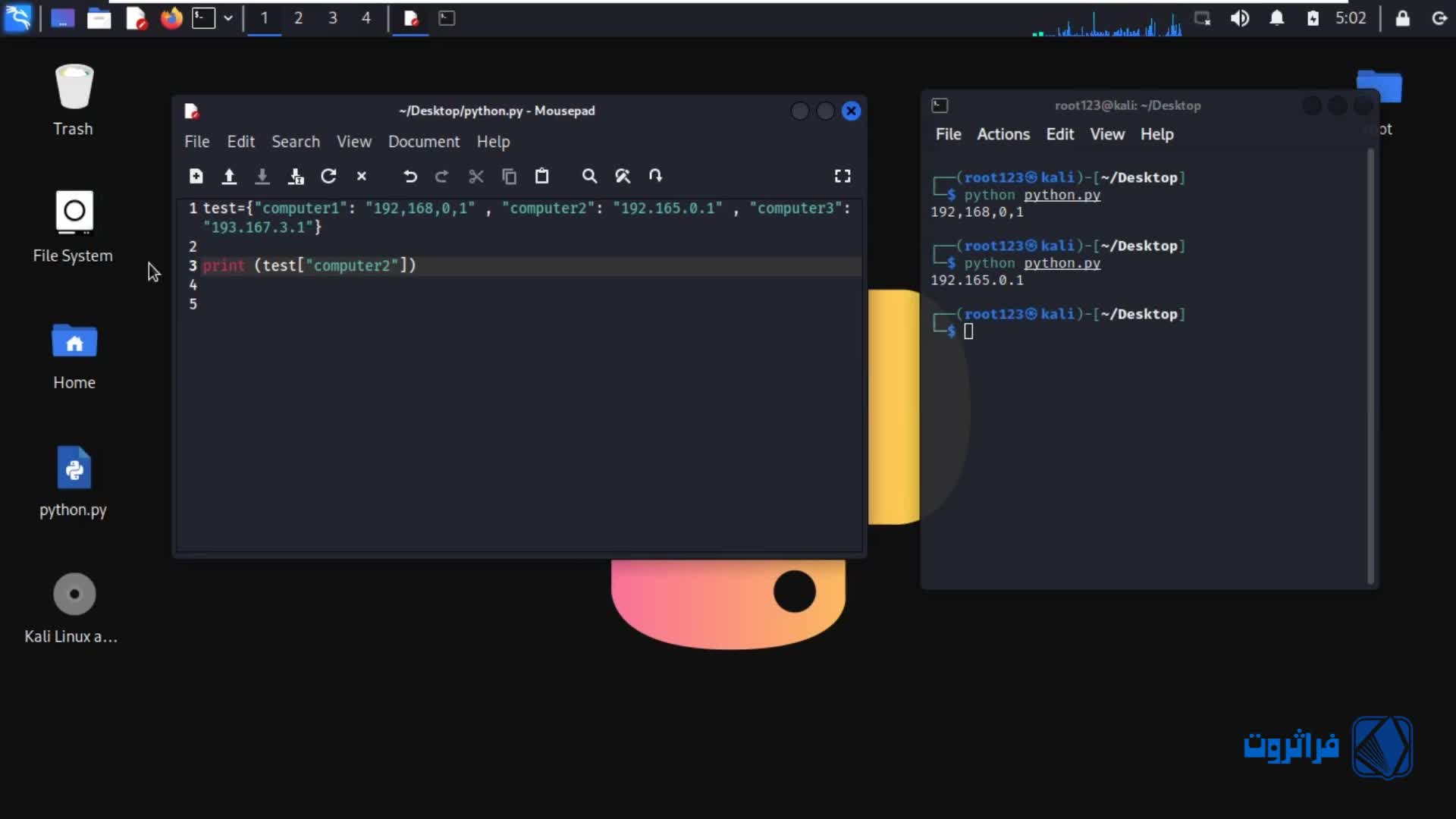The width and height of the screenshot is (1456, 819).
Task: Paste using the clipboard toolbar icon
Action: pos(541,176)
